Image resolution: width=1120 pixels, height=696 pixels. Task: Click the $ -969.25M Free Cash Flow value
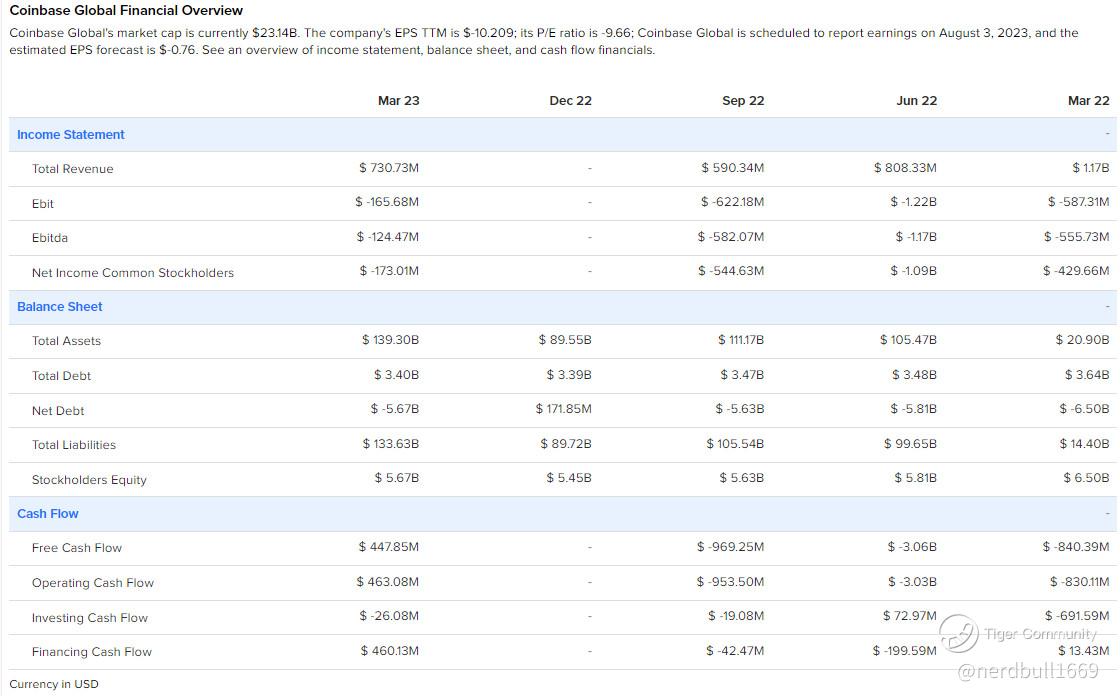point(730,547)
